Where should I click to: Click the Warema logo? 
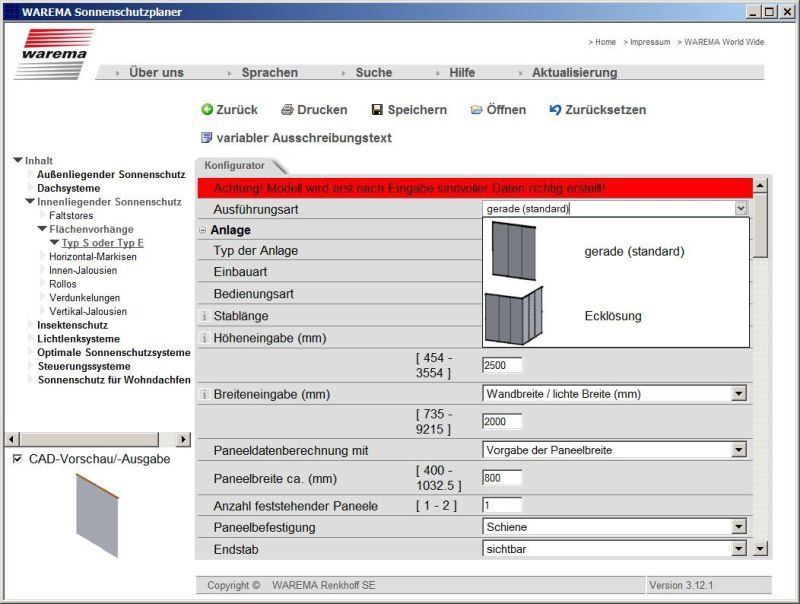point(54,54)
